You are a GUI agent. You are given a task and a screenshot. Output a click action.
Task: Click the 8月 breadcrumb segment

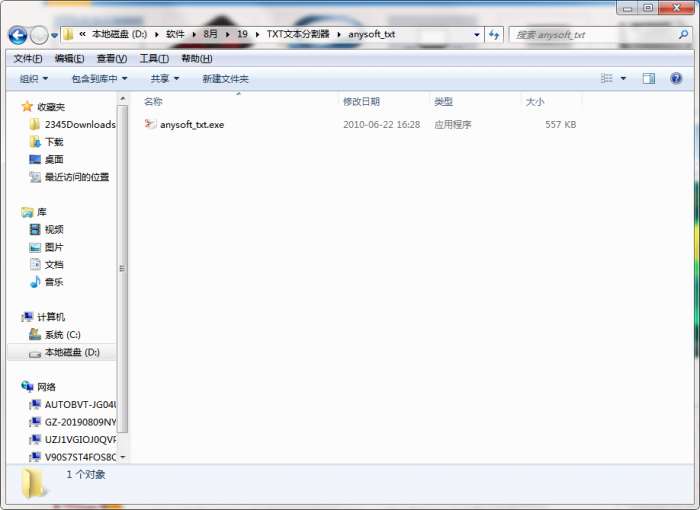(210, 34)
